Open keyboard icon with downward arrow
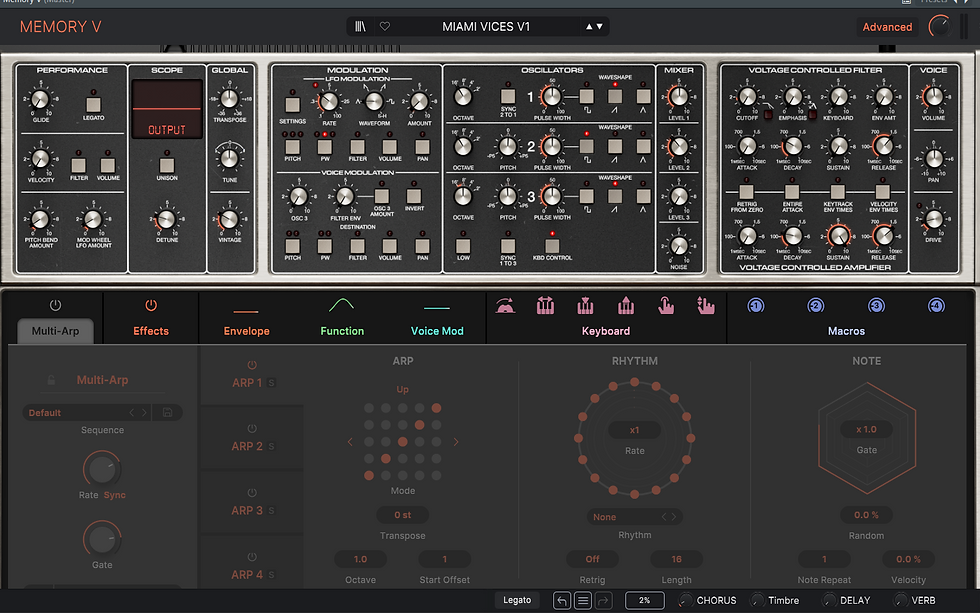Viewport: 980px width, 613px height. tap(585, 306)
